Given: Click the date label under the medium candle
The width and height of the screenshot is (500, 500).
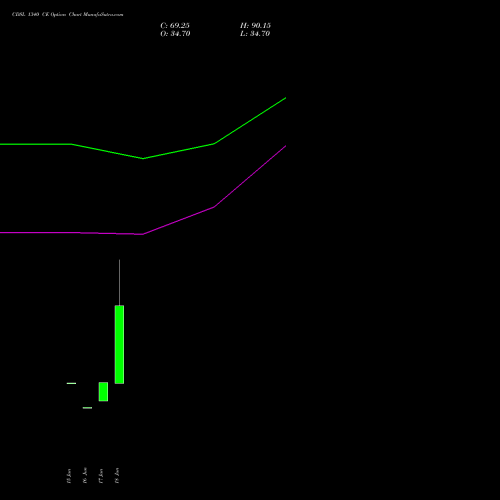Looking at the screenshot, I should pos(101,476).
